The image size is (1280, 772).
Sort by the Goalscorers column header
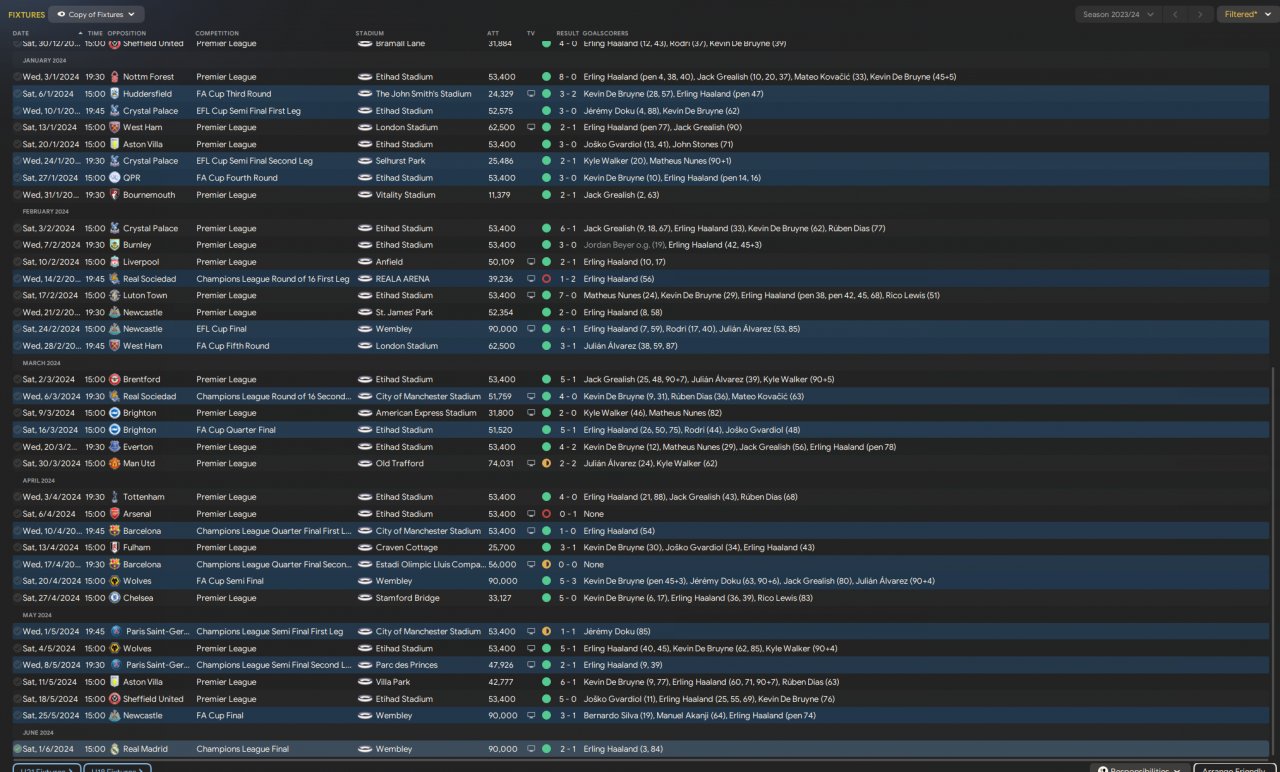coord(605,33)
